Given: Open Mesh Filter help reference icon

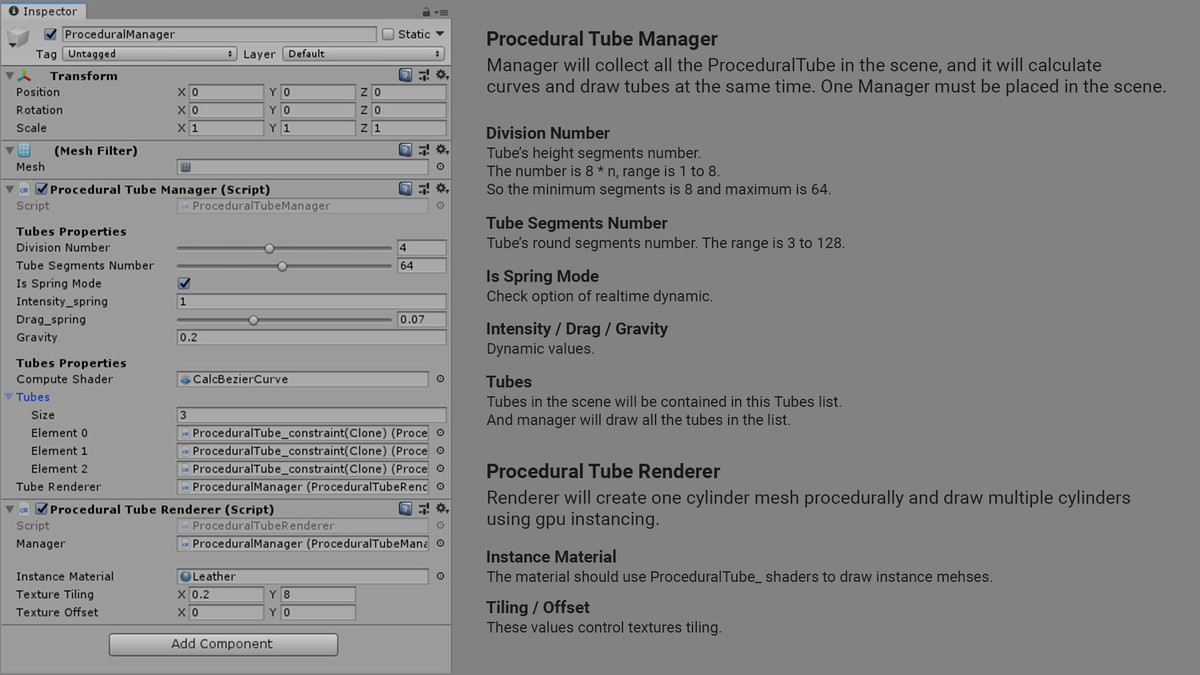Looking at the screenshot, I should pos(405,150).
